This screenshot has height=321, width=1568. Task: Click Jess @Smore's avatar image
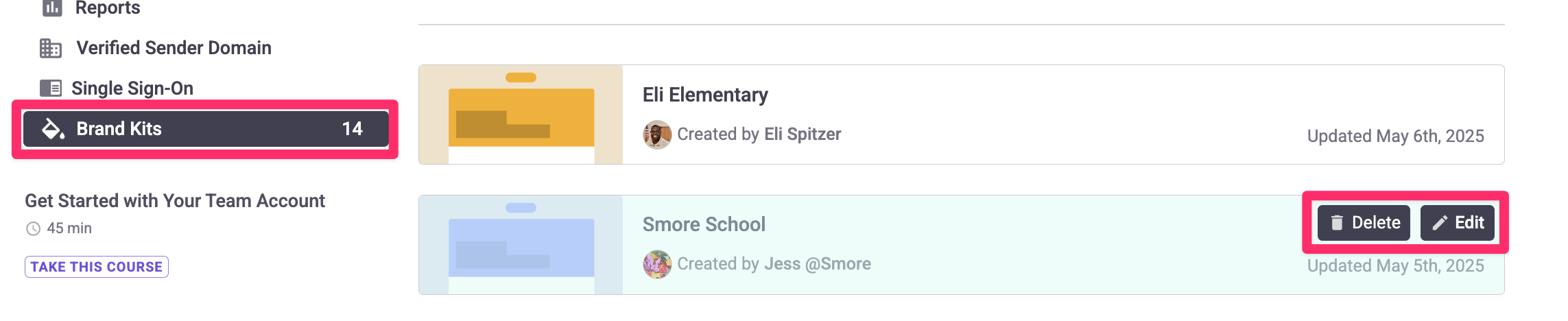[x=657, y=264]
